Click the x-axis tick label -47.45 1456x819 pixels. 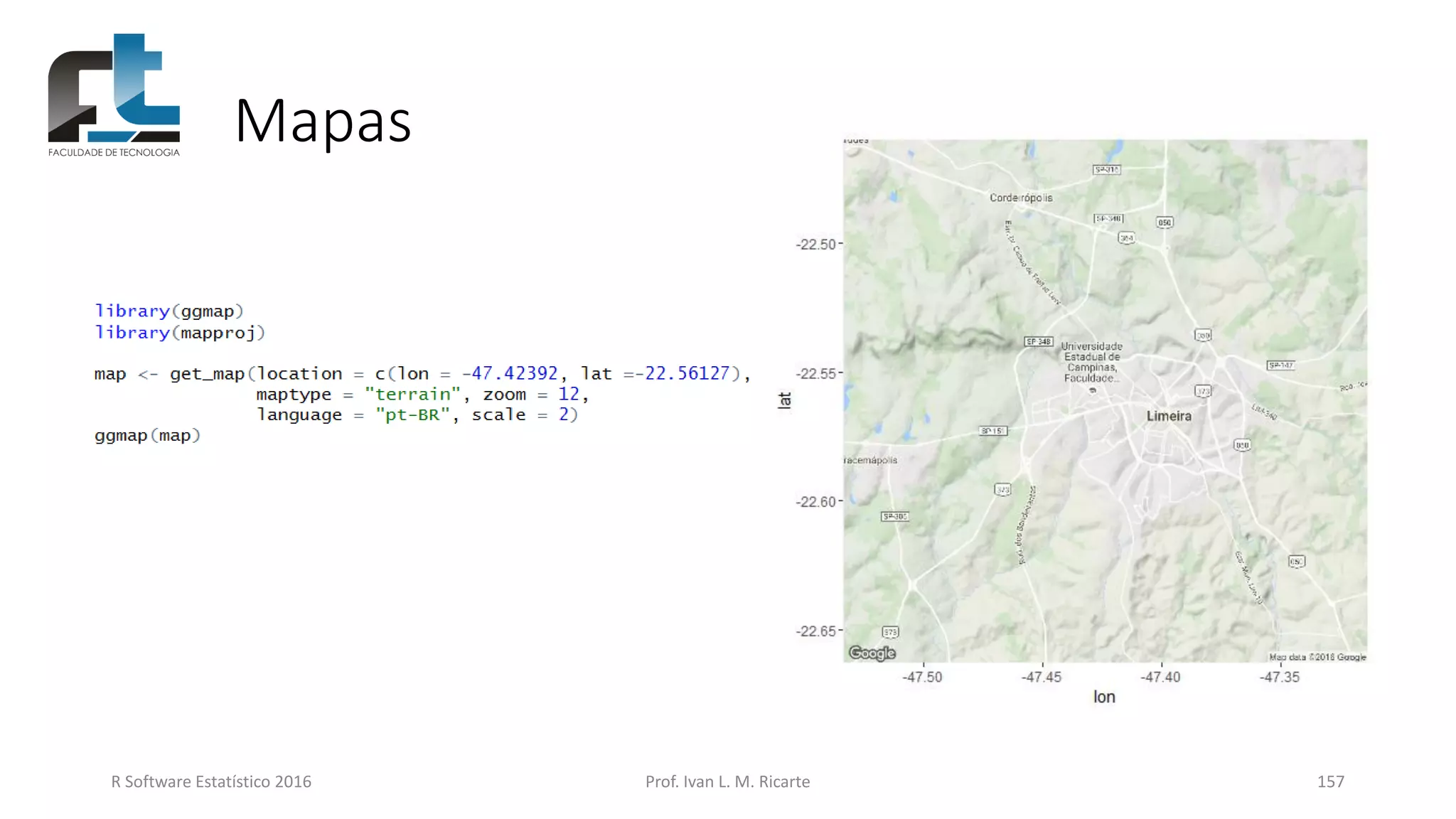[1042, 678]
